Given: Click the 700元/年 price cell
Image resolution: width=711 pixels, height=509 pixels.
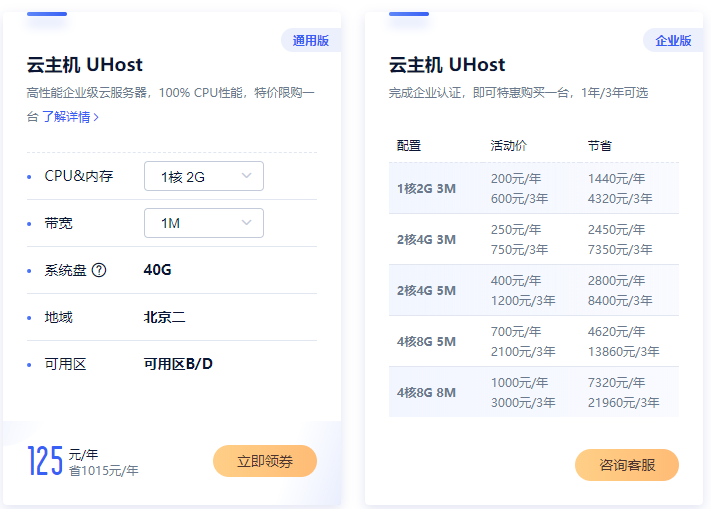Looking at the screenshot, I should pos(516,331).
